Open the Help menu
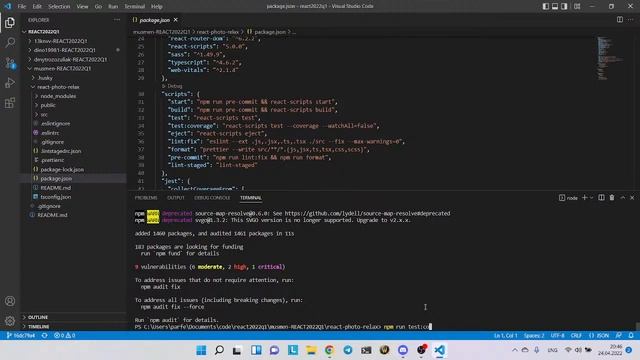640x360 pixels. click(x=157, y=6)
